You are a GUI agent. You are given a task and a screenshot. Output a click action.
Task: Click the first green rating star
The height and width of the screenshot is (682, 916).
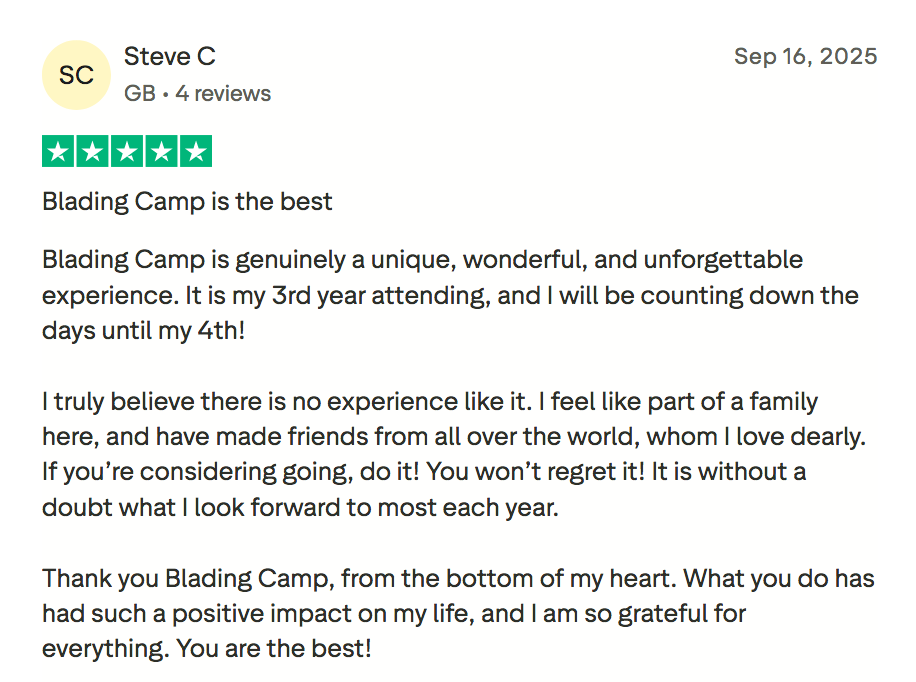pyautogui.click(x=59, y=152)
